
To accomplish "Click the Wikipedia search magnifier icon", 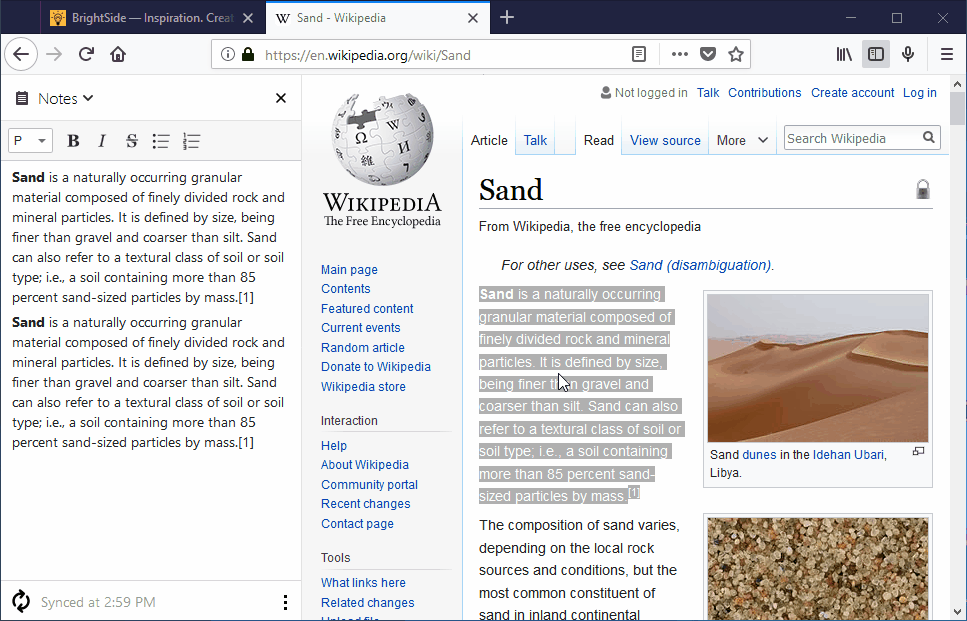I will point(929,138).
